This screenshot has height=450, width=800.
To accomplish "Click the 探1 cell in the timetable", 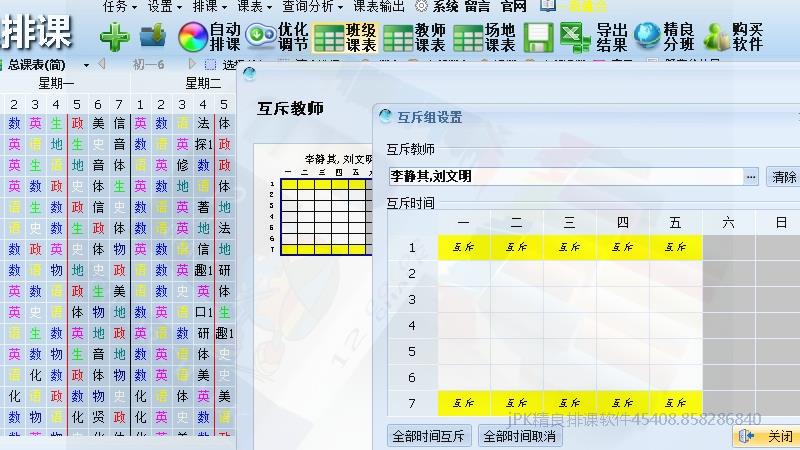I will 203,144.
